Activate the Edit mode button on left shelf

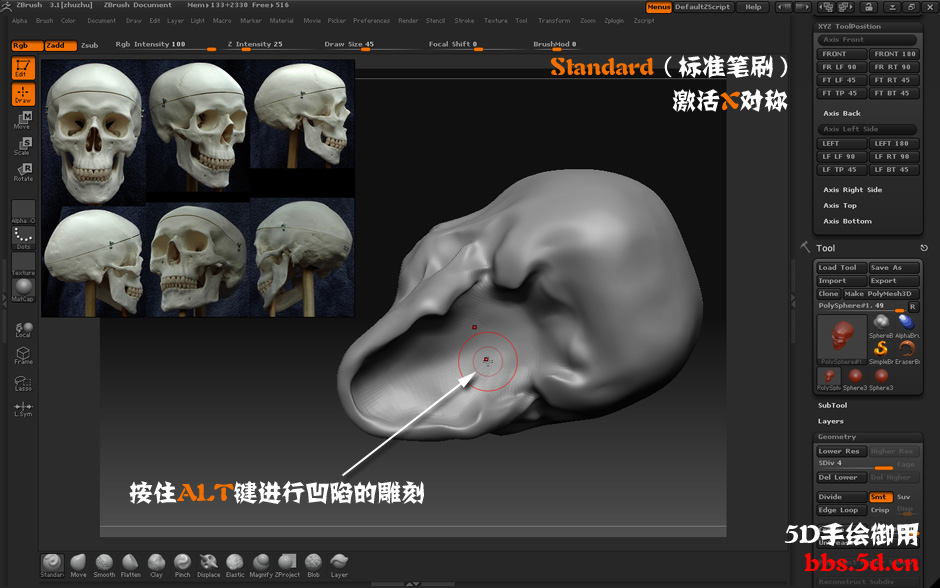coord(23,68)
